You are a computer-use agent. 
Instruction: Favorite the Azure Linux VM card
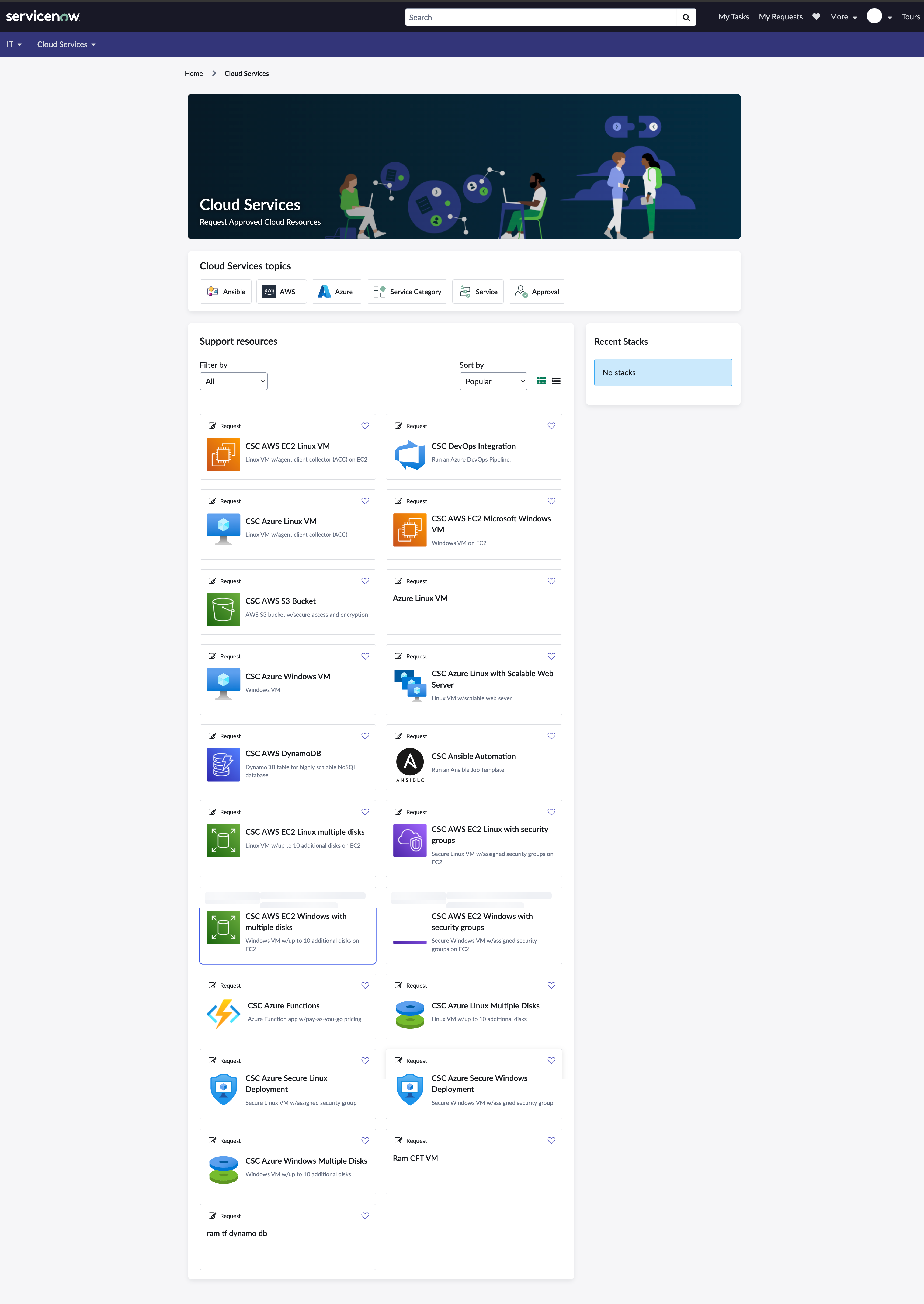(551, 581)
